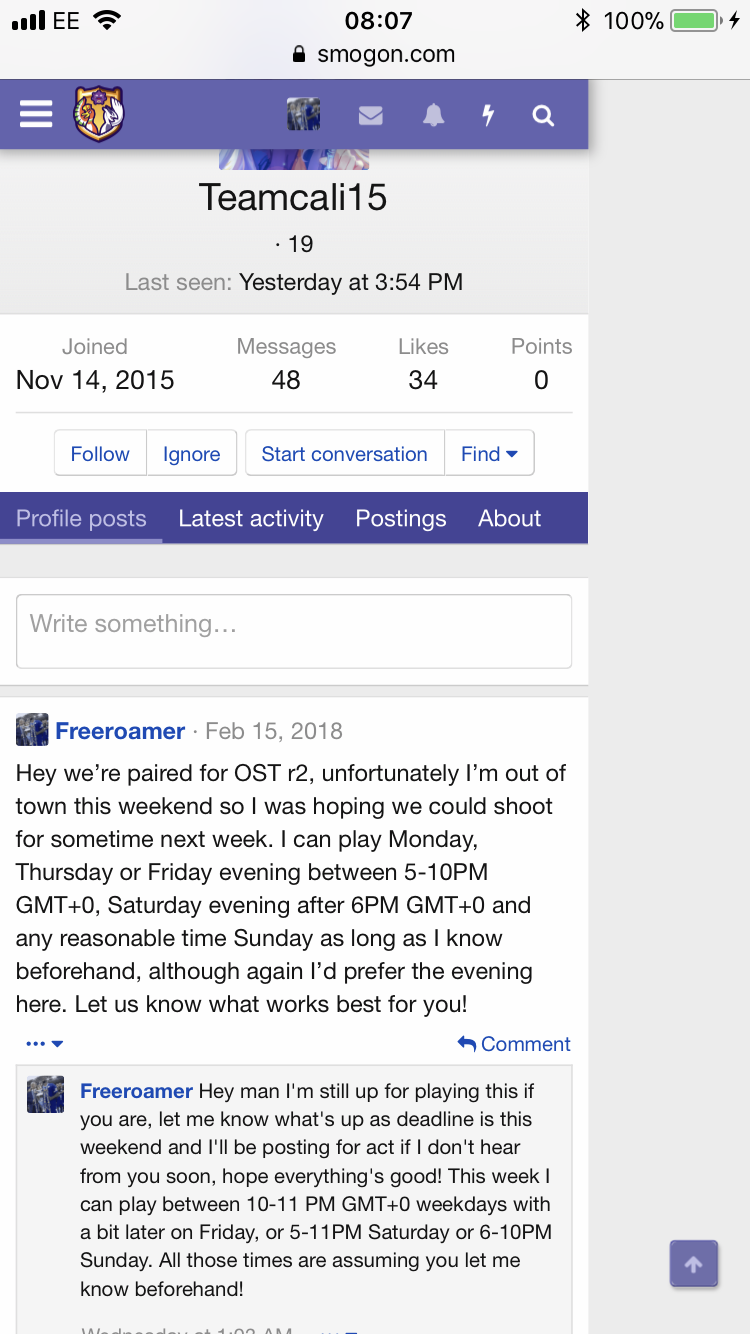Open the About tab
The image size is (750, 1334).
click(x=509, y=518)
